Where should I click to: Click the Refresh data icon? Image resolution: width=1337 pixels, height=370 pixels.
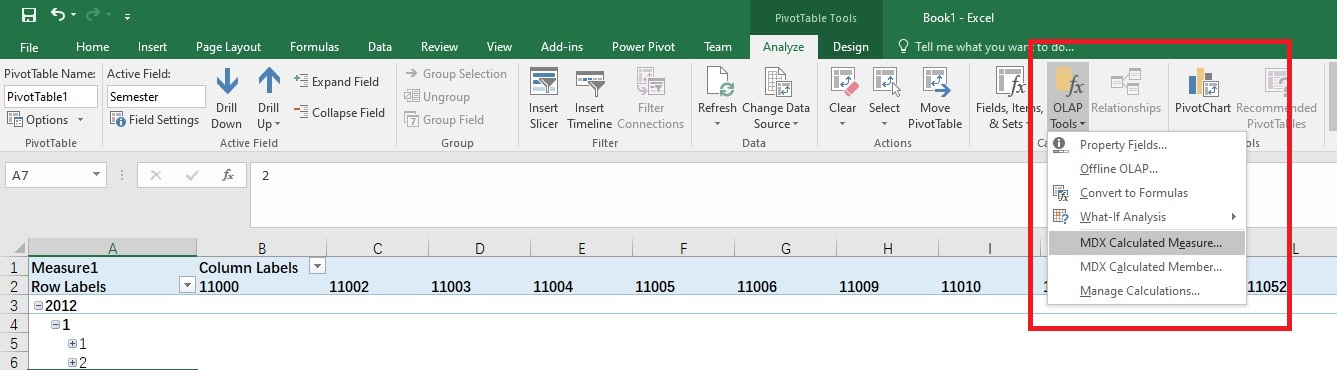click(x=717, y=83)
